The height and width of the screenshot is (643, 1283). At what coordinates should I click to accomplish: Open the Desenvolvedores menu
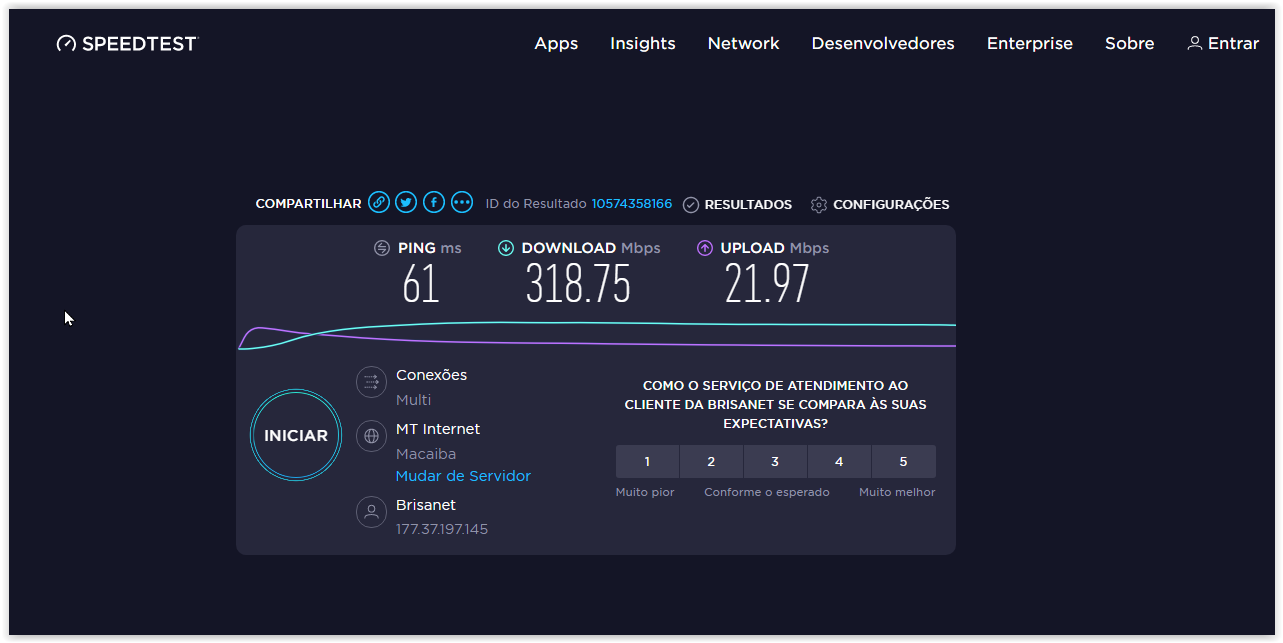pyautogui.click(x=883, y=43)
